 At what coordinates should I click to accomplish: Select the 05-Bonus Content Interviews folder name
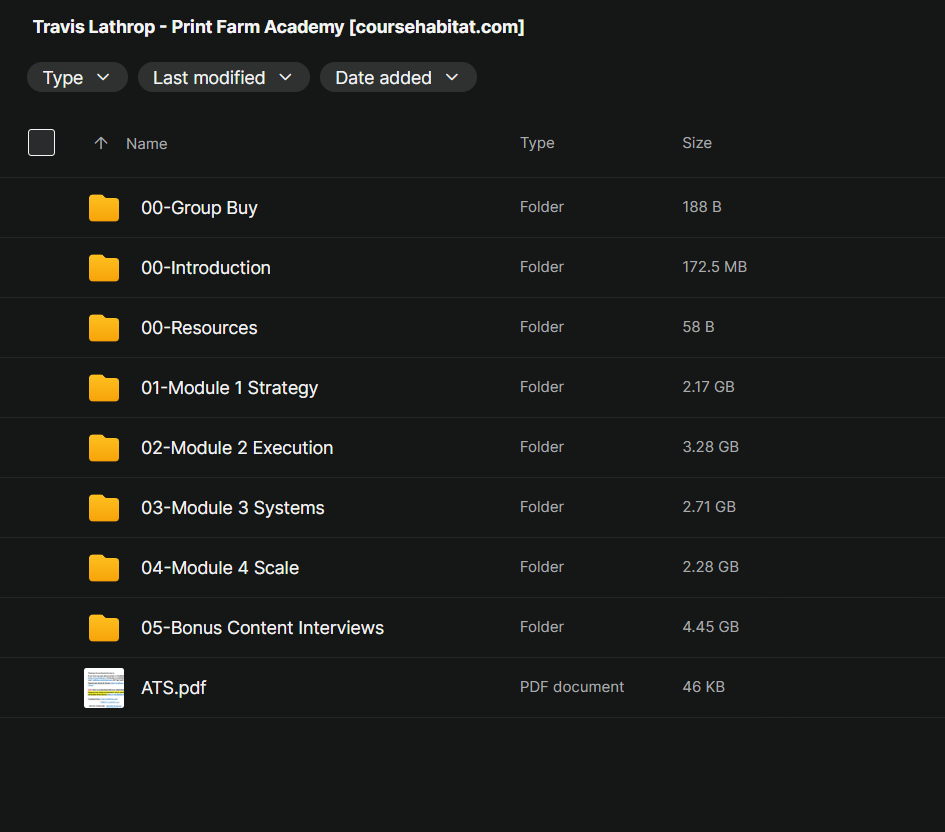coord(263,628)
